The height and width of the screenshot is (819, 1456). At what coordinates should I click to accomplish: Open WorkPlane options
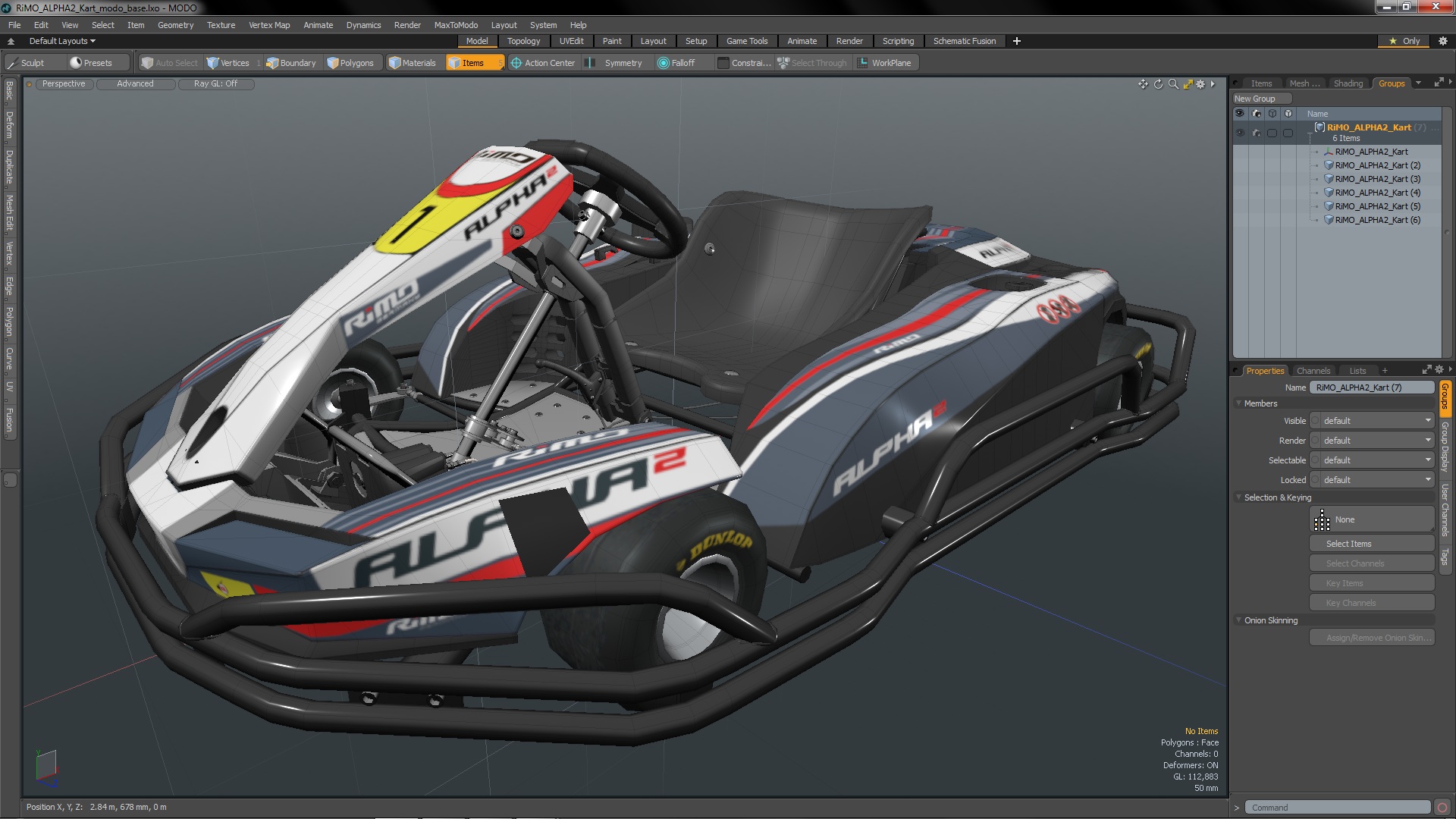click(885, 63)
